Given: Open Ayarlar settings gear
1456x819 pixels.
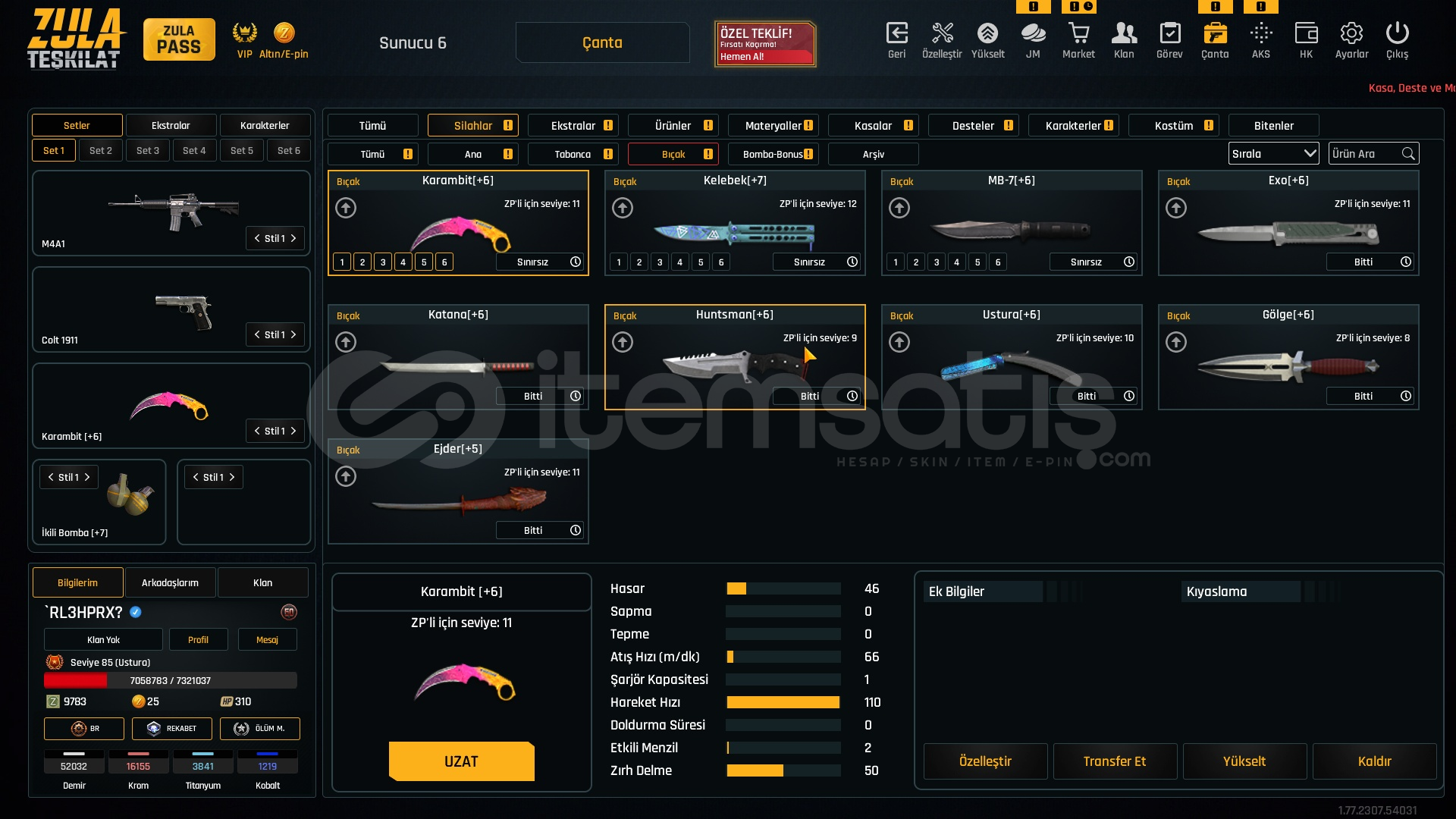Looking at the screenshot, I should tap(1351, 33).
